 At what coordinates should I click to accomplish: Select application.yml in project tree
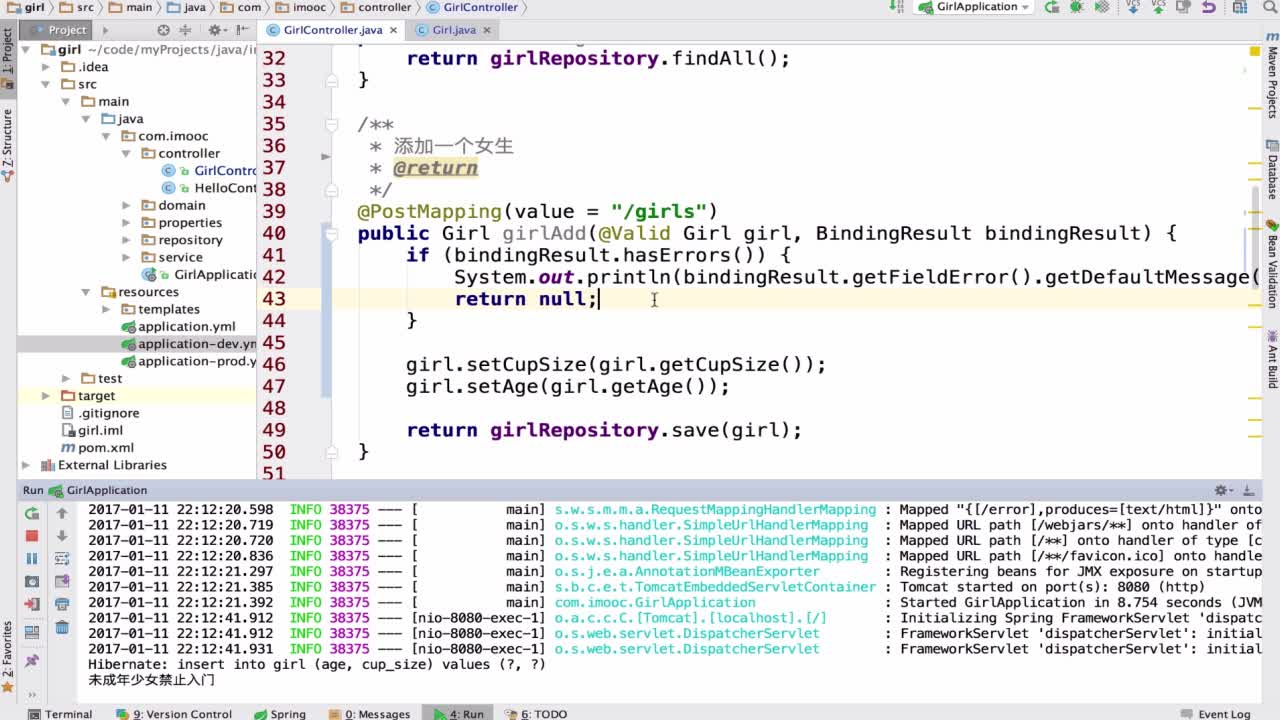coord(178,326)
